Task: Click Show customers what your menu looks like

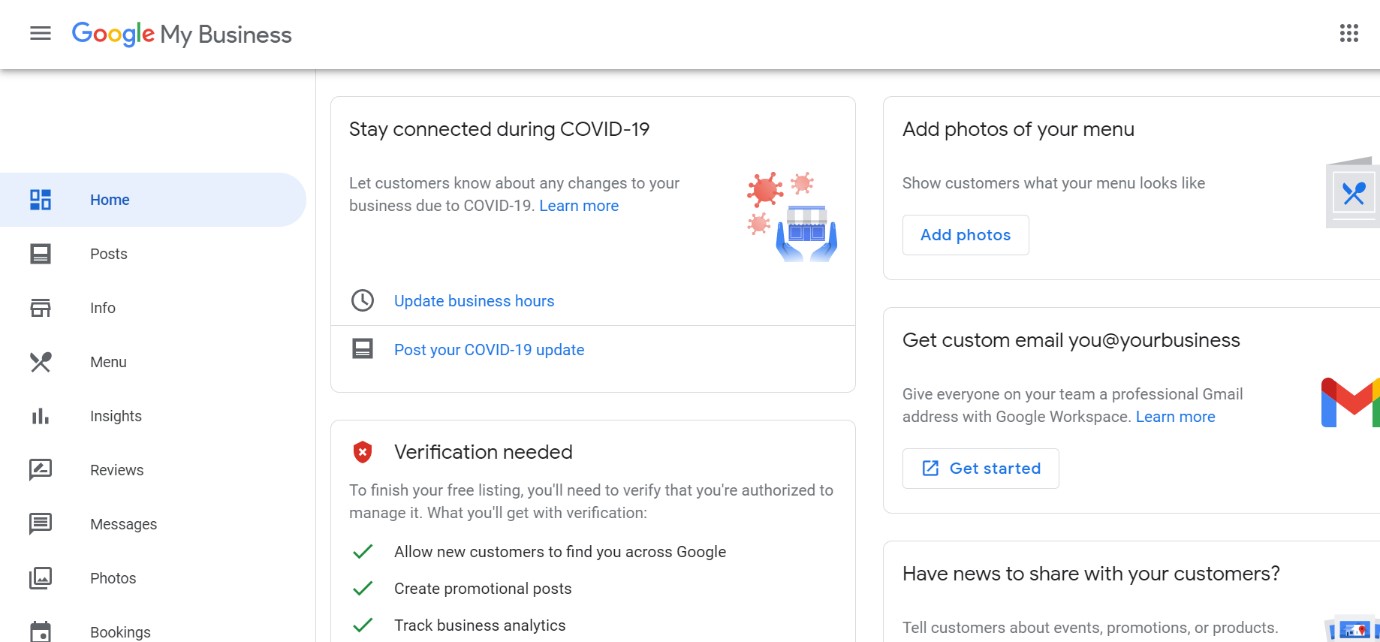Action: (x=1053, y=183)
